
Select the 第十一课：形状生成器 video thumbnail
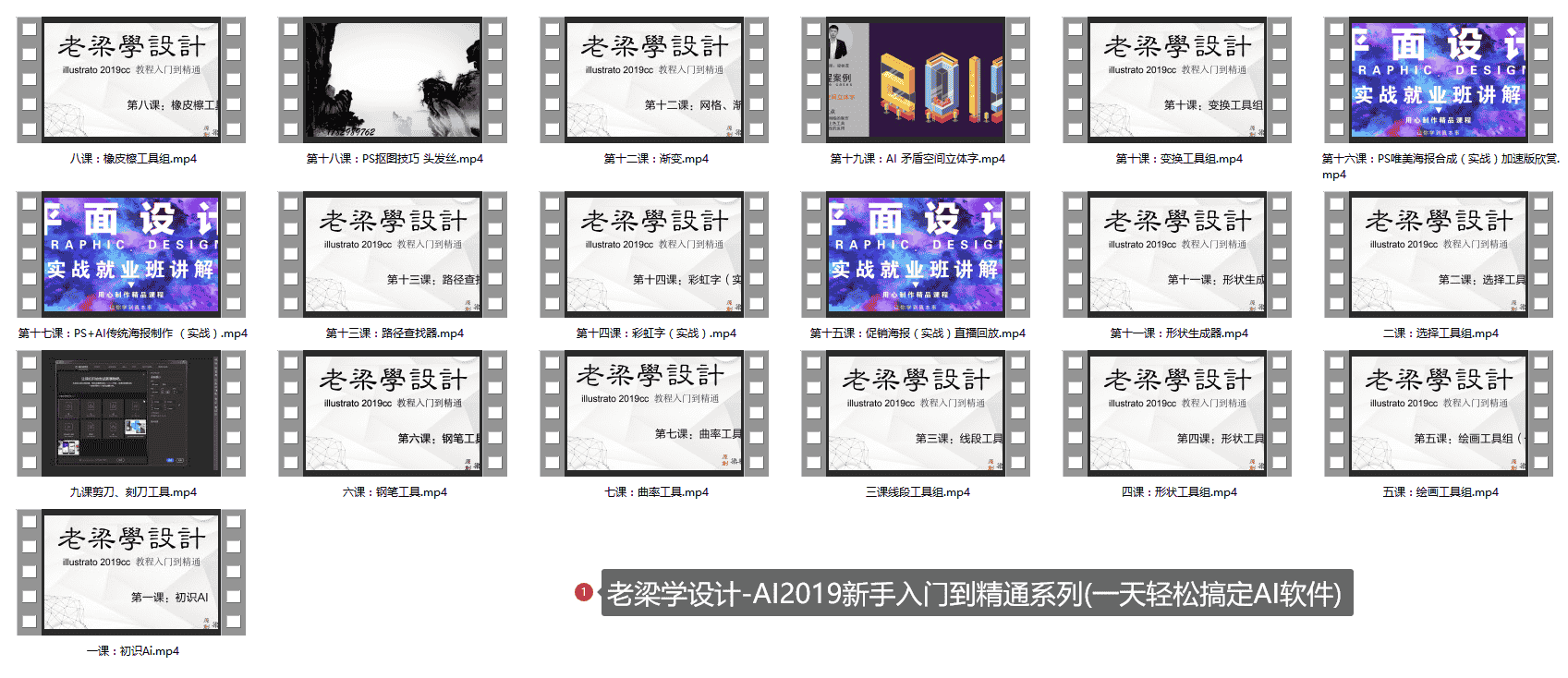[x=1177, y=254]
